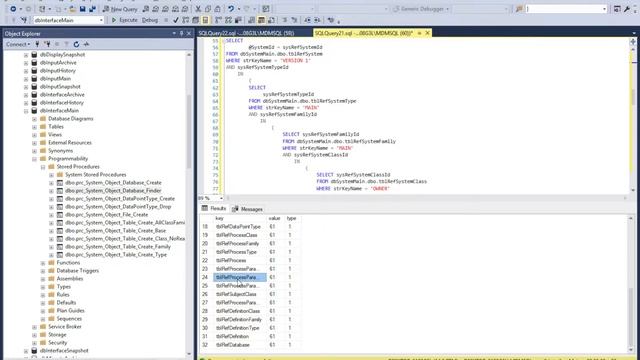This screenshot has width=640, height=360.
Task: Close the SQLQuery21.sql tab
Action: [x=427, y=33]
